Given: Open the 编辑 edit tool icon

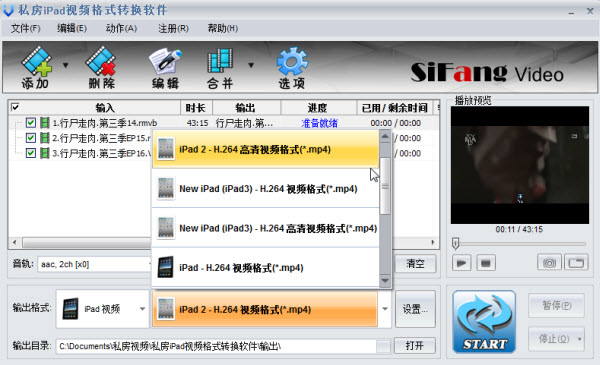Looking at the screenshot, I should 165,68.
